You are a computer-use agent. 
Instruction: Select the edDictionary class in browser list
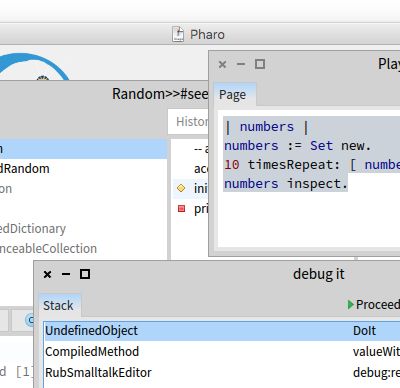click(x=83, y=229)
